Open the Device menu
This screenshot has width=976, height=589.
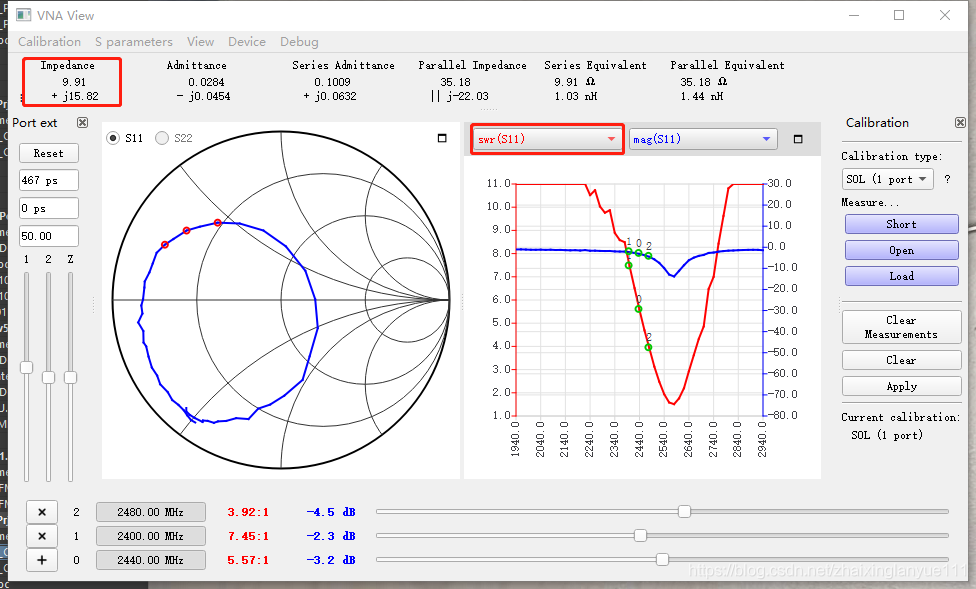[x=246, y=42]
